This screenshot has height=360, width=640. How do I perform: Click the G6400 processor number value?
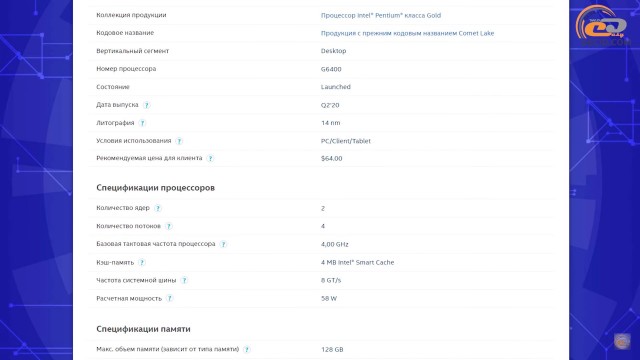[x=331, y=69]
